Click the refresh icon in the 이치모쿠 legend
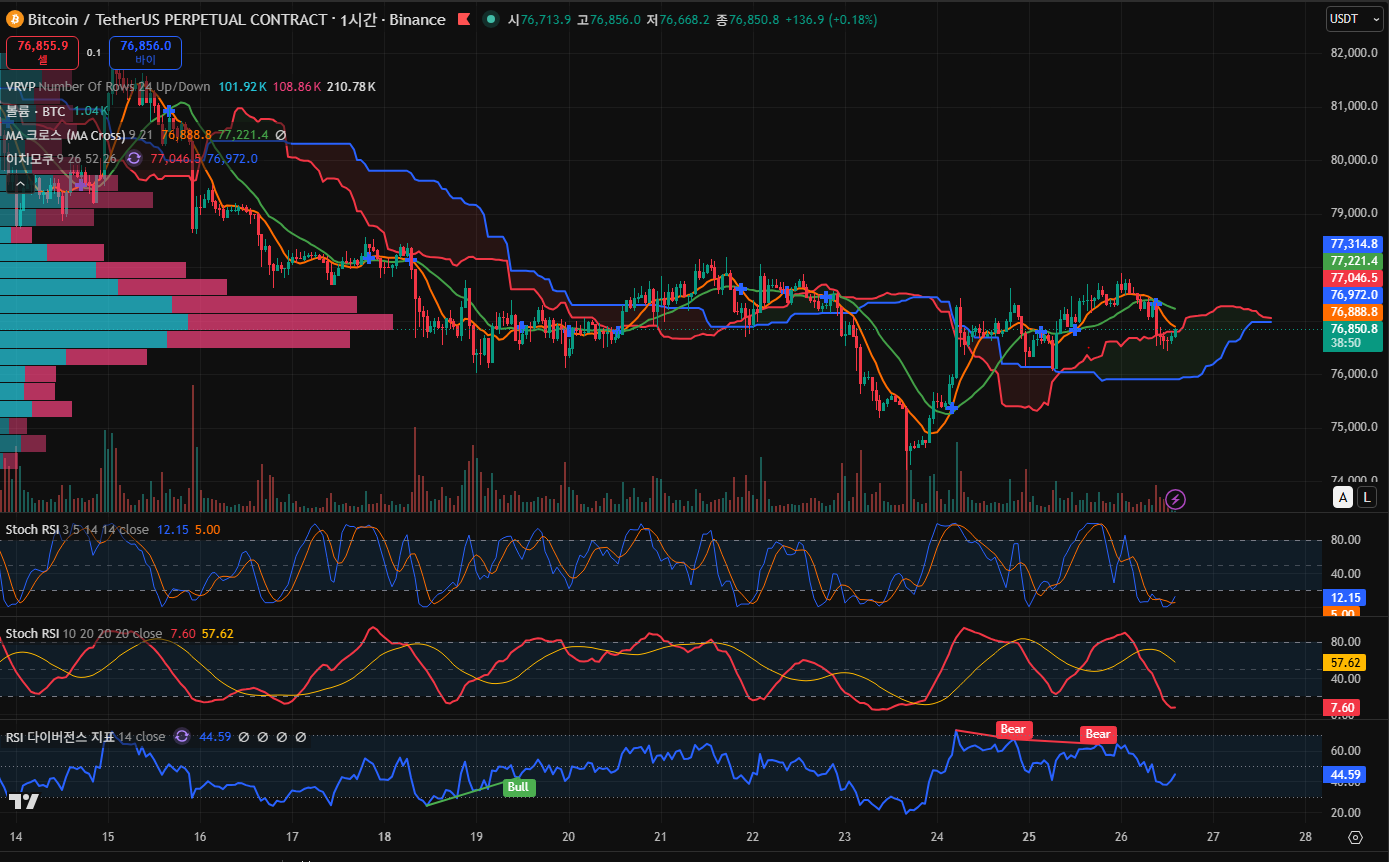Viewport: 1389px width, 862px height. point(133,158)
